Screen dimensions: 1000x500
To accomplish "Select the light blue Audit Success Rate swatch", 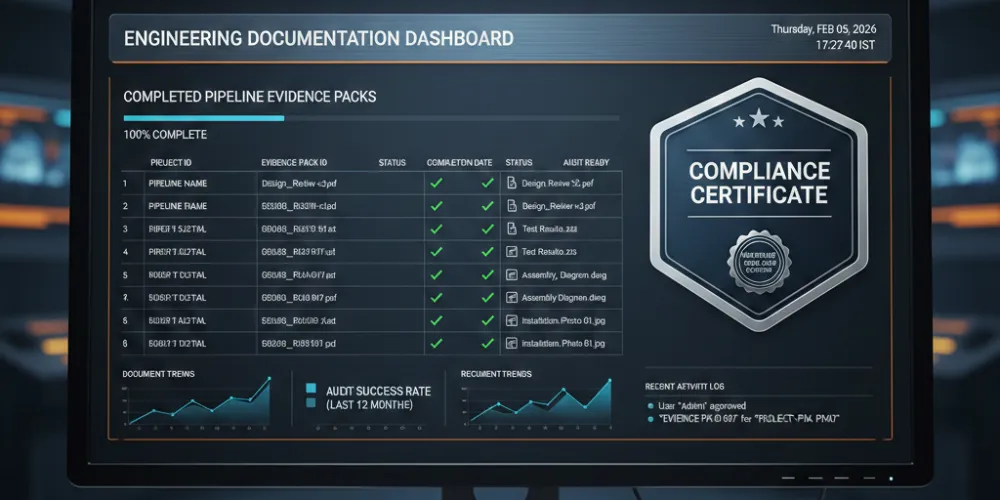I will pos(311,388).
